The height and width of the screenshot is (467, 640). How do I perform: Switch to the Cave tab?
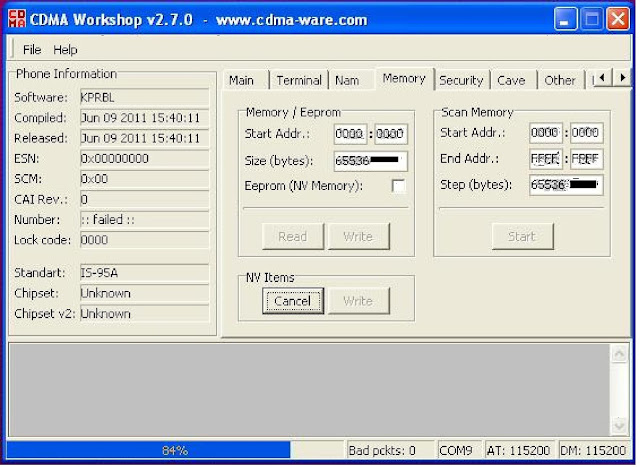[x=512, y=80]
